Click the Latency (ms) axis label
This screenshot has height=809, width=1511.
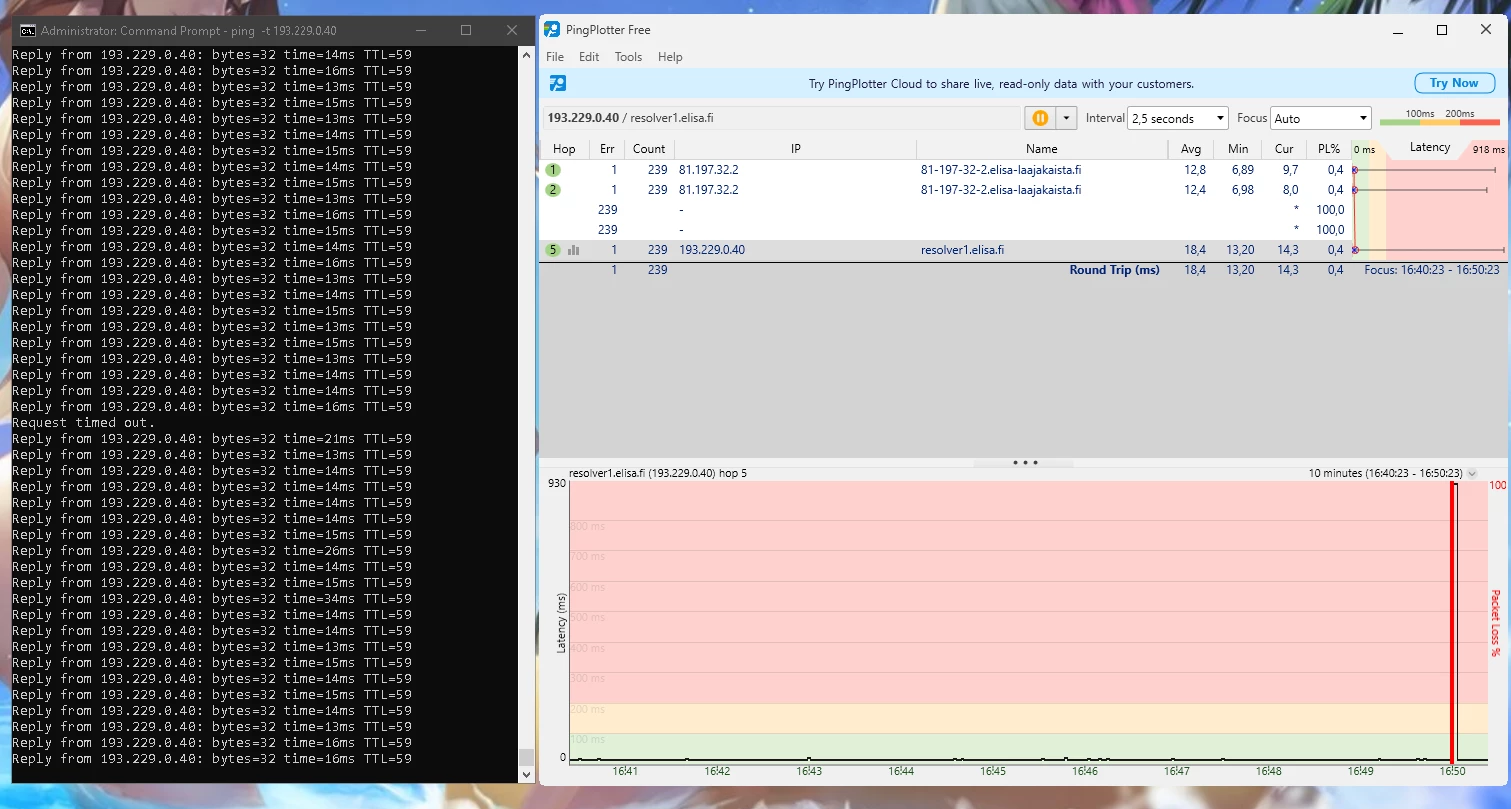tap(562, 622)
